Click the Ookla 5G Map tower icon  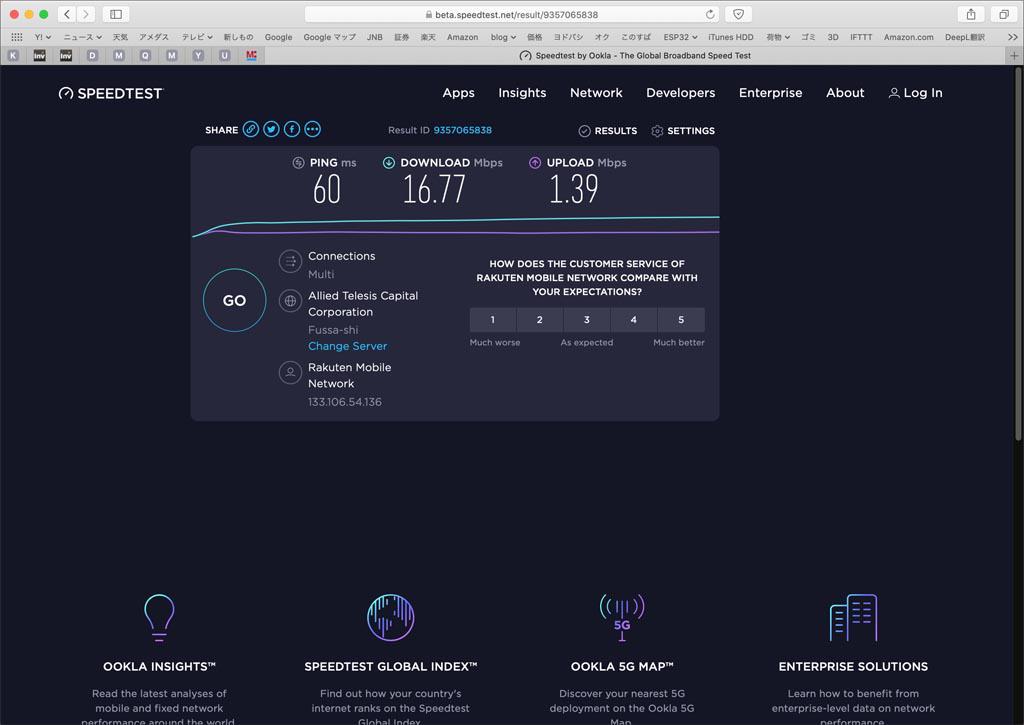(622, 617)
